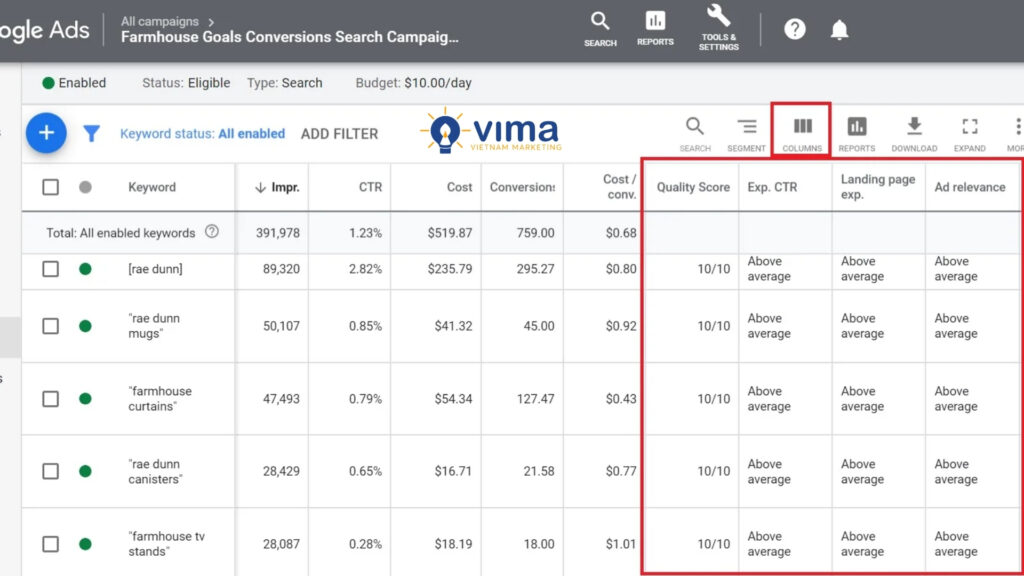Click the Keyword status: All enabled filter
The width and height of the screenshot is (1024, 576).
pos(202,134)
